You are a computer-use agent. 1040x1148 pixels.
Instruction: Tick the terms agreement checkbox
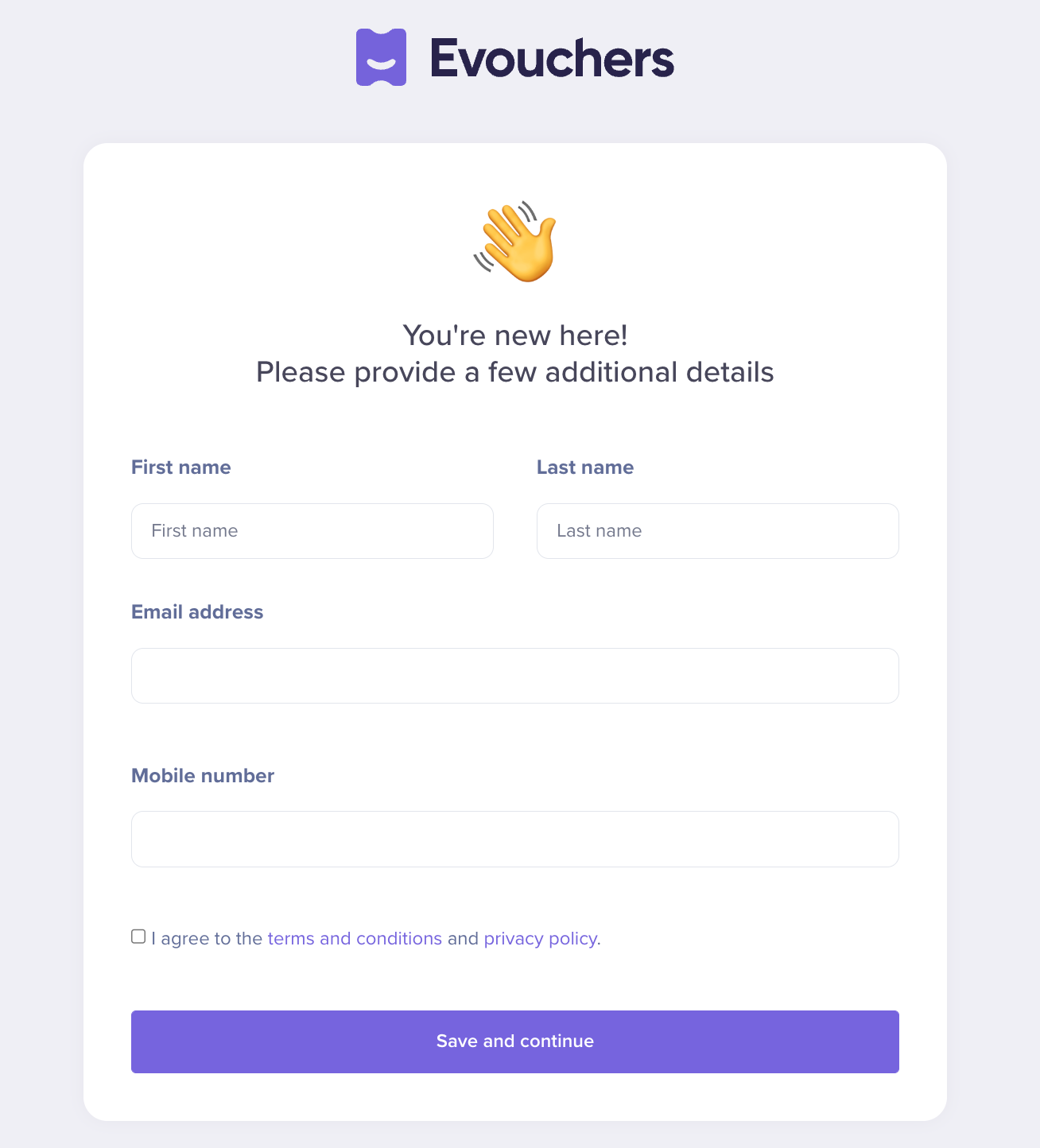(138, 937)
